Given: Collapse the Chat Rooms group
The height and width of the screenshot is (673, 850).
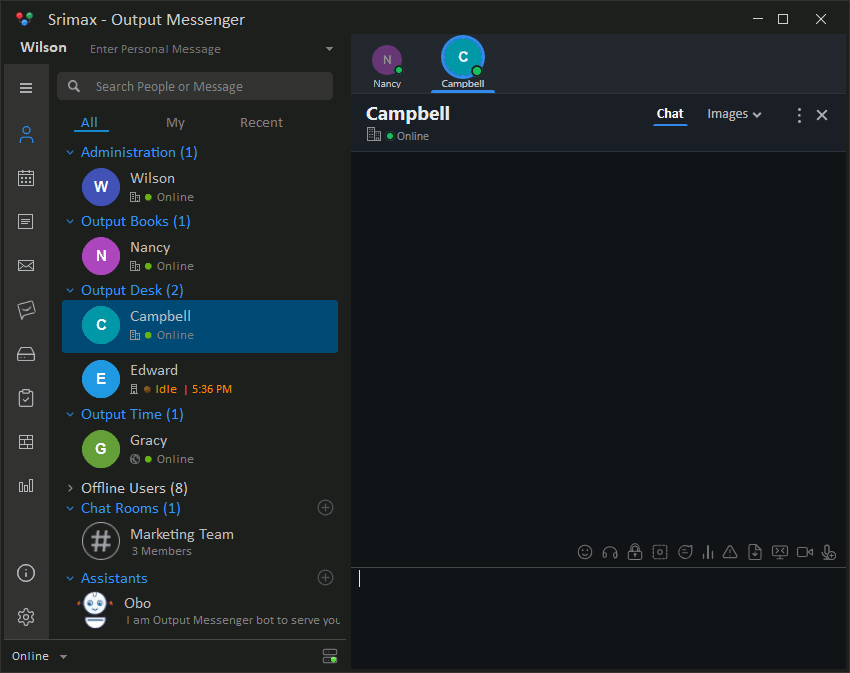Looking at the screenshot, I should coord(70,509).
